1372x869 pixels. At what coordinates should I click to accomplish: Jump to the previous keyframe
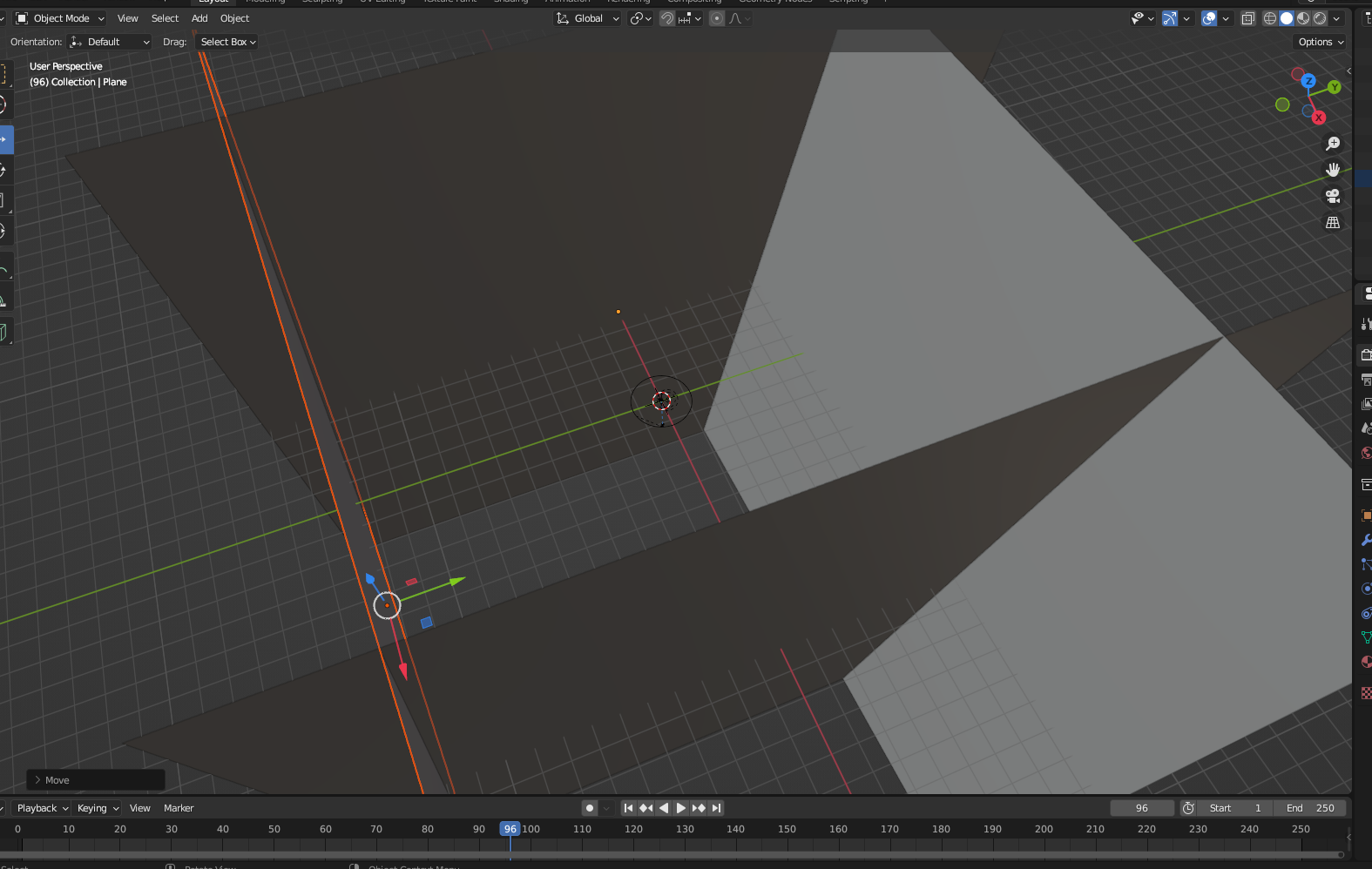click(x=645, y=808)
